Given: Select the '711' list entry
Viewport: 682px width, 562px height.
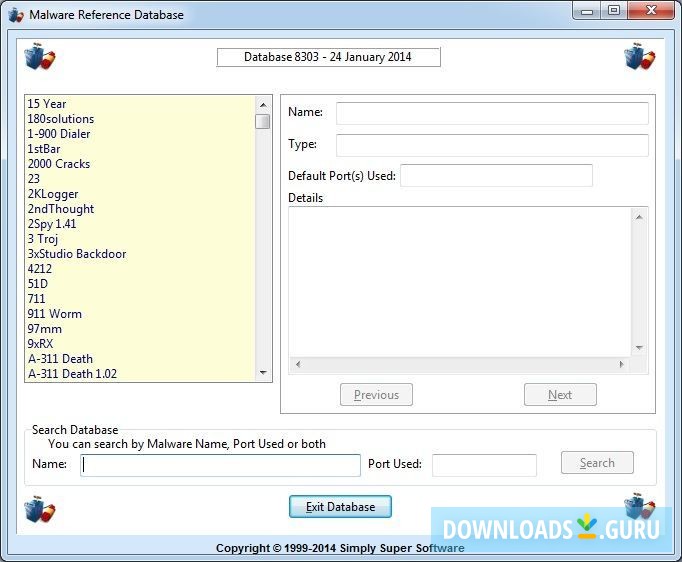Looking at the screenshot, I should click(140, 299).
